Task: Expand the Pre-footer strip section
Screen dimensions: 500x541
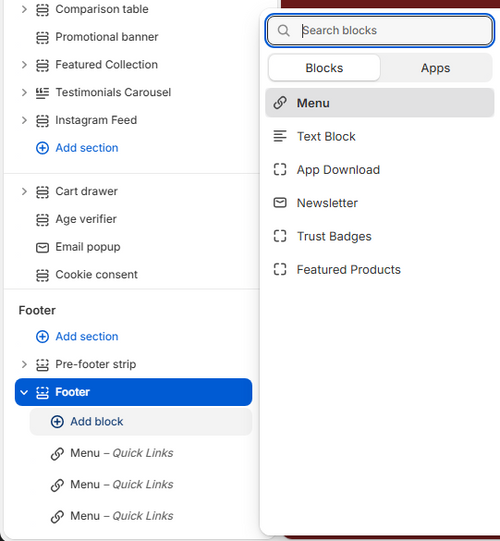Action: pyautogui.click(x=24, y=364)
